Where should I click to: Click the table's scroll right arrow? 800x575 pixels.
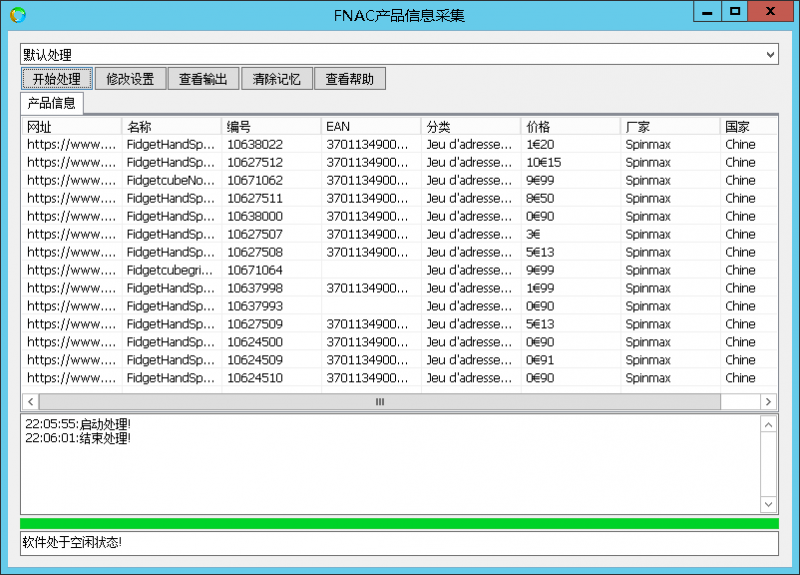(768, 402)
